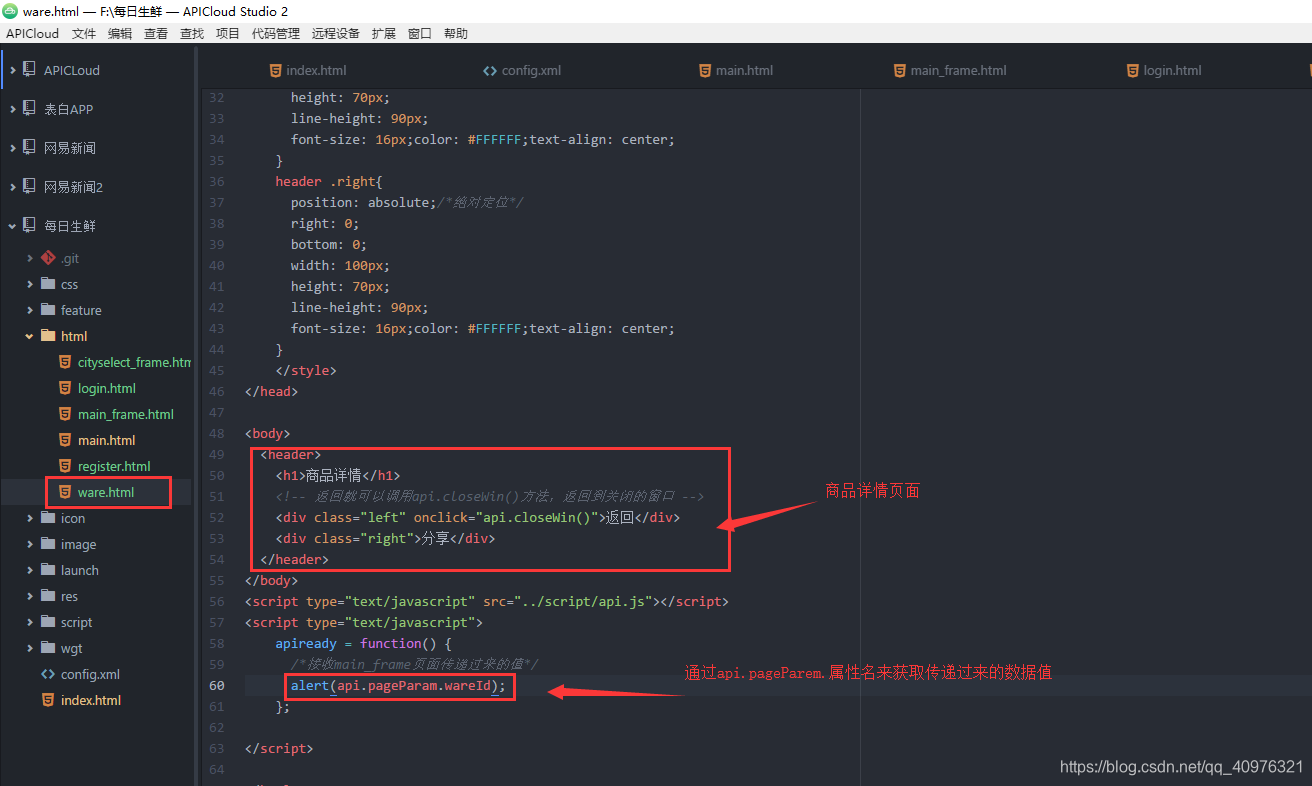Open the 查找 menu
The image size is (1312, 786).
(192, 33)
